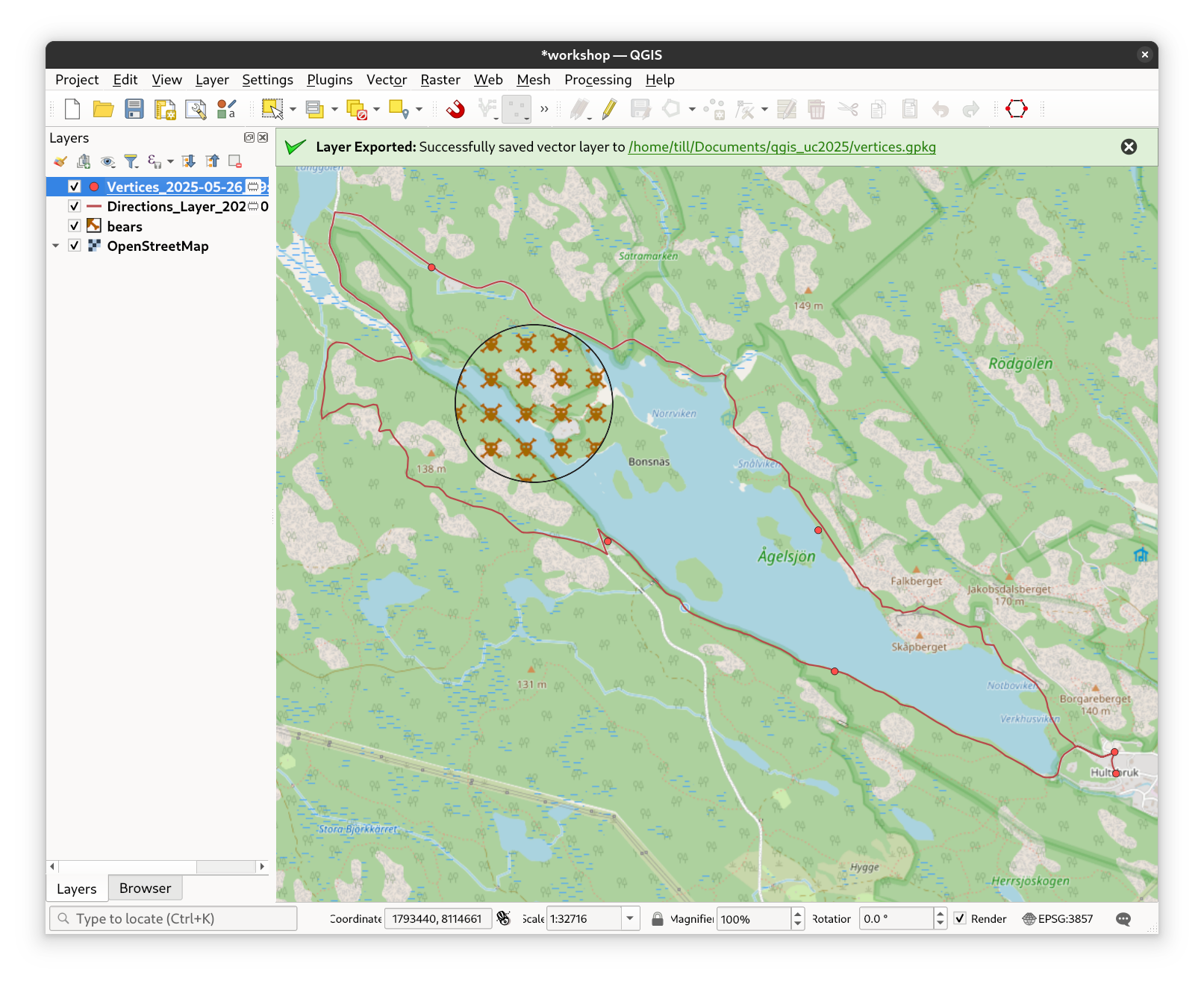Screen dimensions: 1204x984
Task: Open the Scale dropdown arrow
Action: (630, 918)
